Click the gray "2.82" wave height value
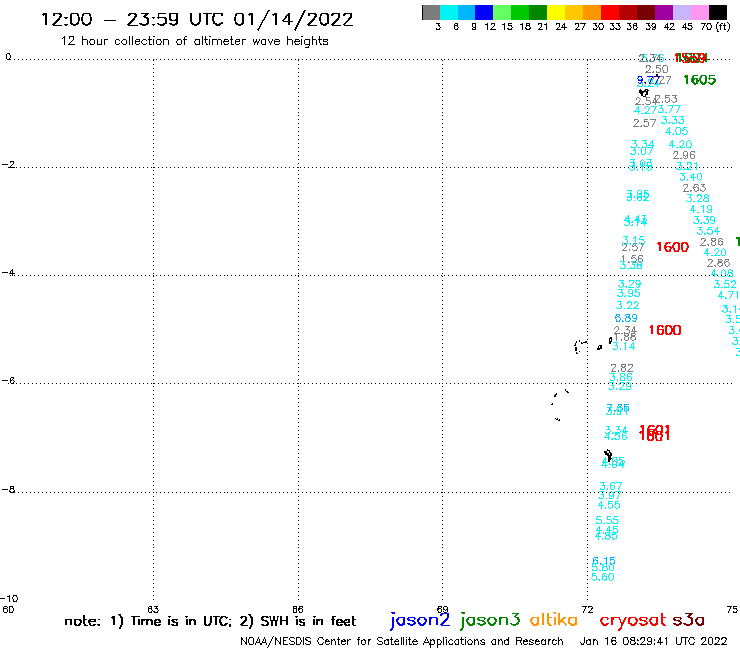Viewport: 740px width, 650px height. [x=622, y=368]
